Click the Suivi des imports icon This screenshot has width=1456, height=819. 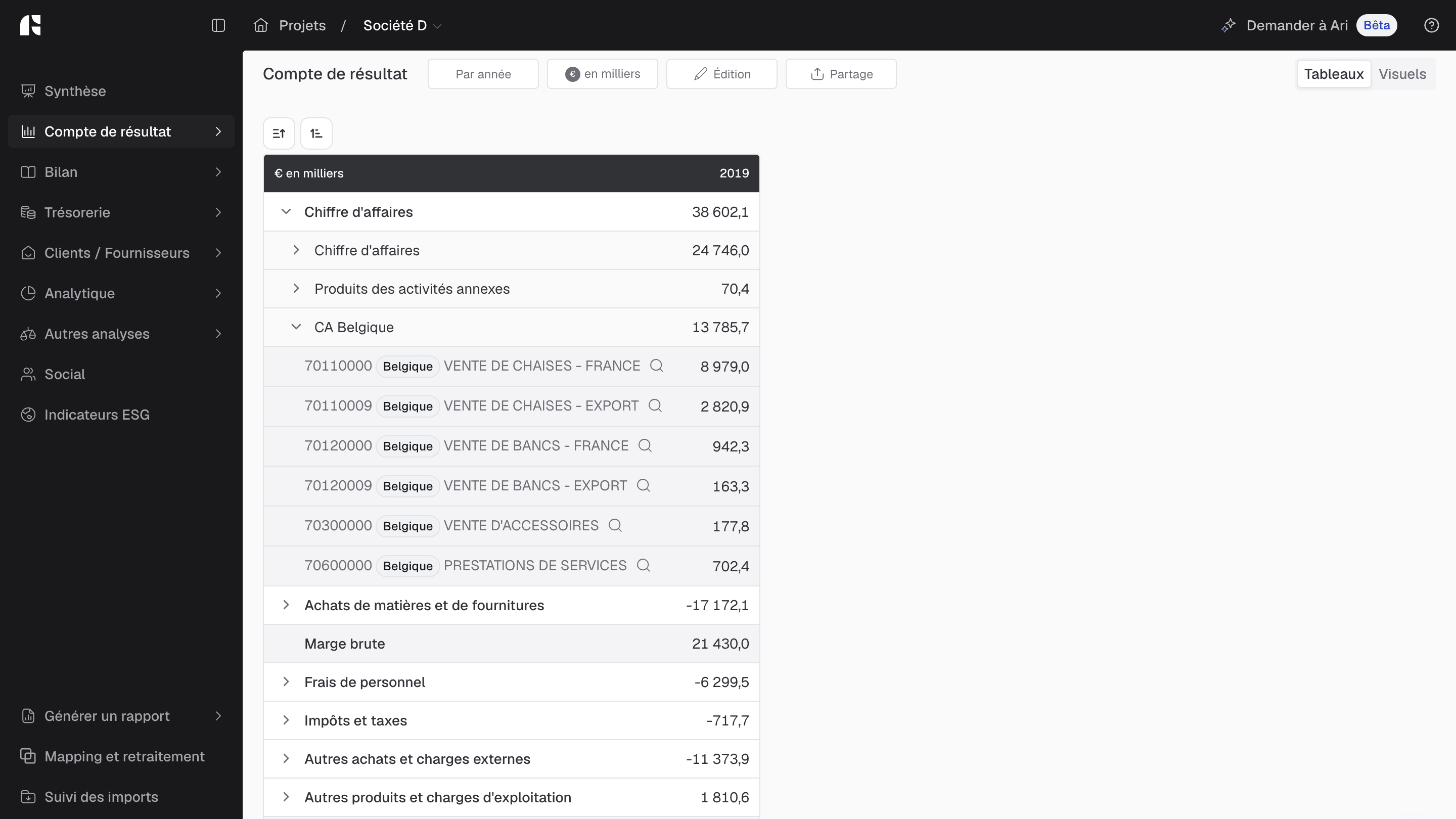point(28,797)
